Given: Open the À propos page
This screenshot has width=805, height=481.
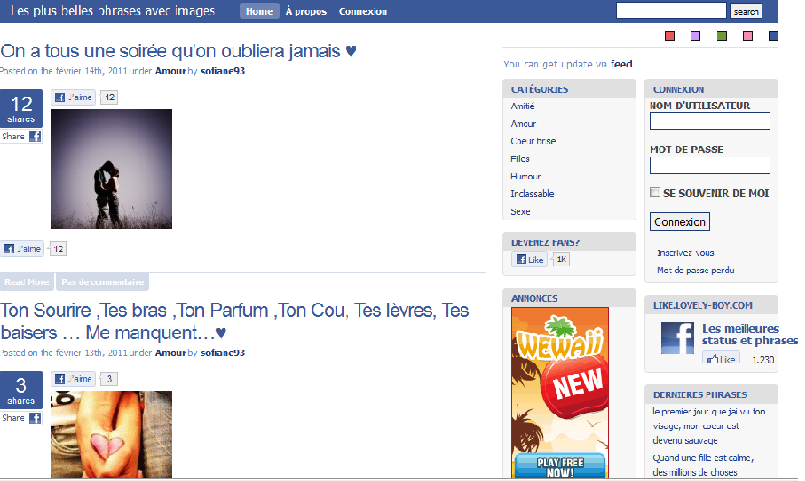Looking at the screenshot, I should [x=306, y=11].
